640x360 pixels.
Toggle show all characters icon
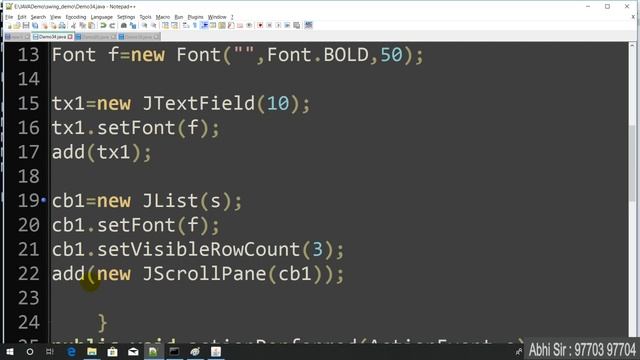pos(195,25)
